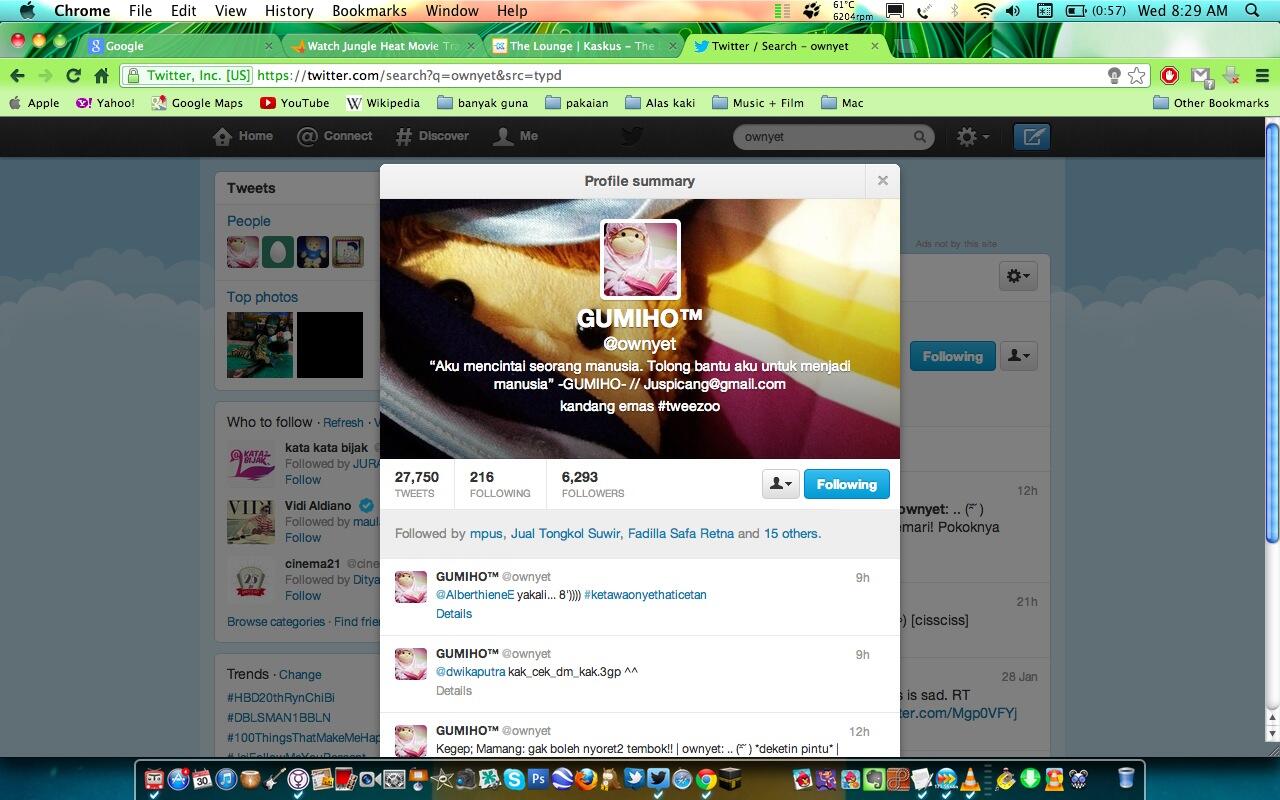Click the GUMIHO profile avatar in the summary
1280x800 pixels.
coord(640,259)
